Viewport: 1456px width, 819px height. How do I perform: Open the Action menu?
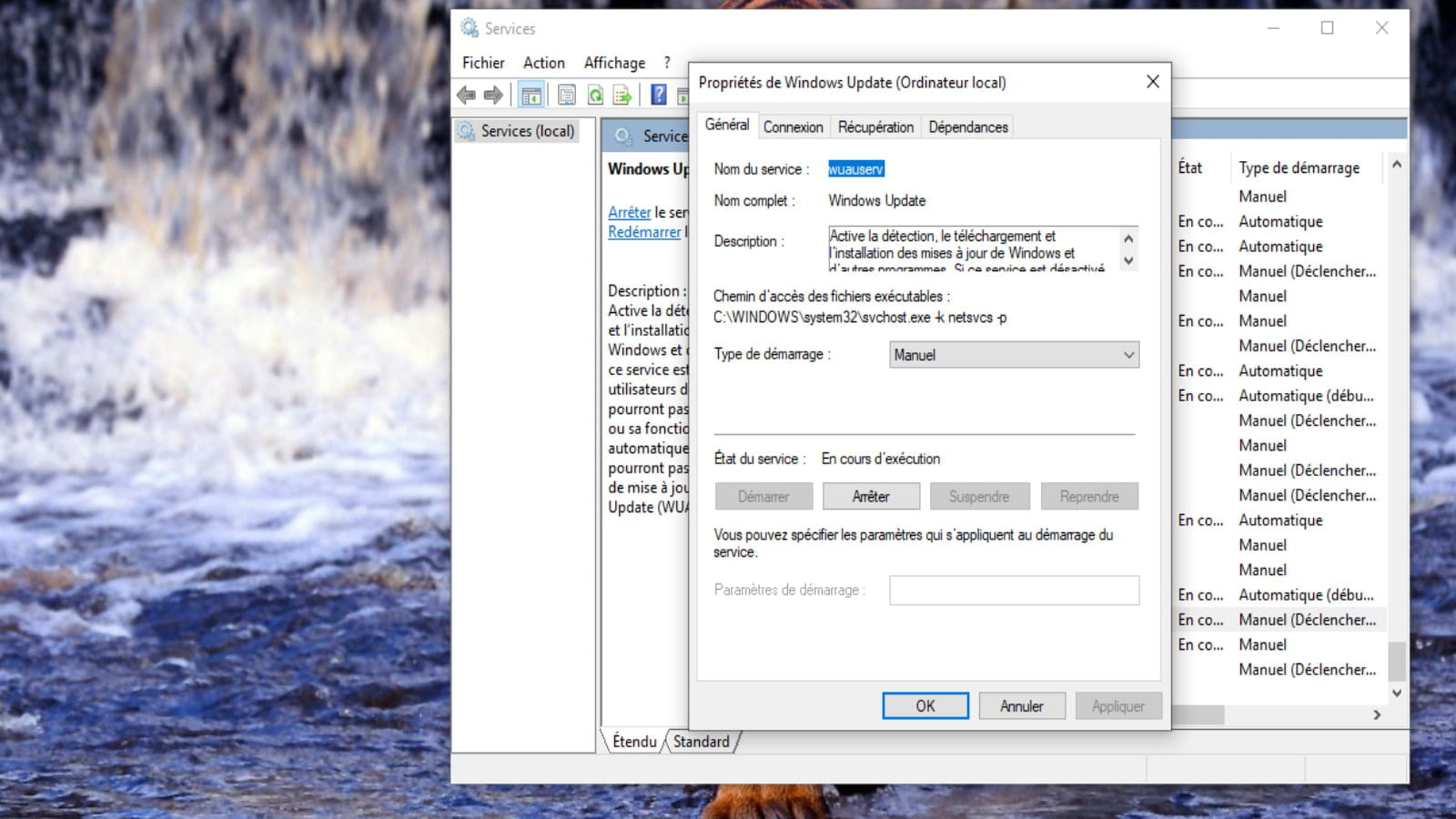point(544,63)
